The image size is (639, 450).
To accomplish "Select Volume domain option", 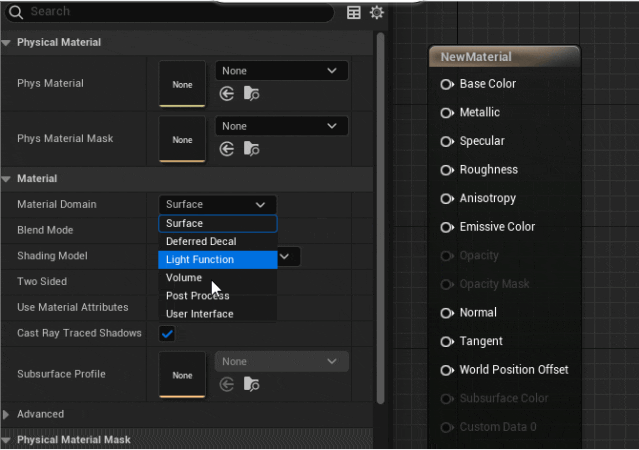I will tap(218, 278).
